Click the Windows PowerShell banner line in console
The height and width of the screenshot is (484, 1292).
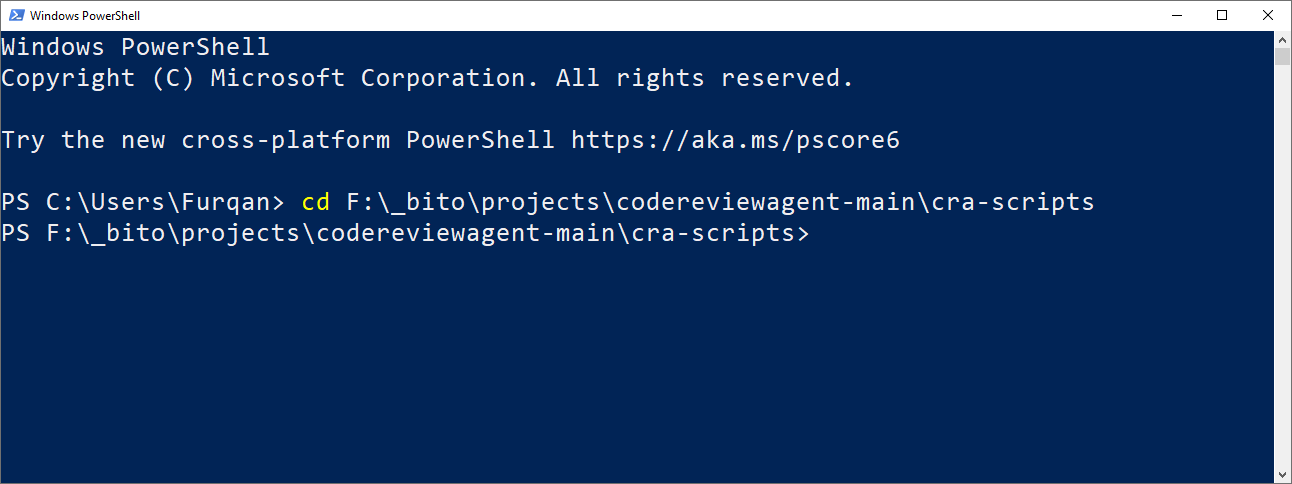pos(135,47)
